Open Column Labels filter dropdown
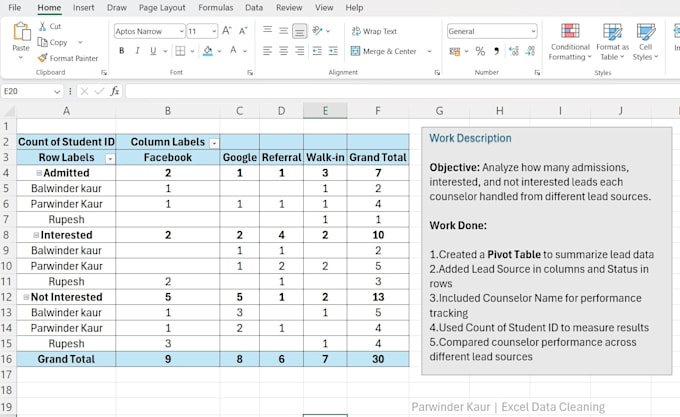 point(214,143)
